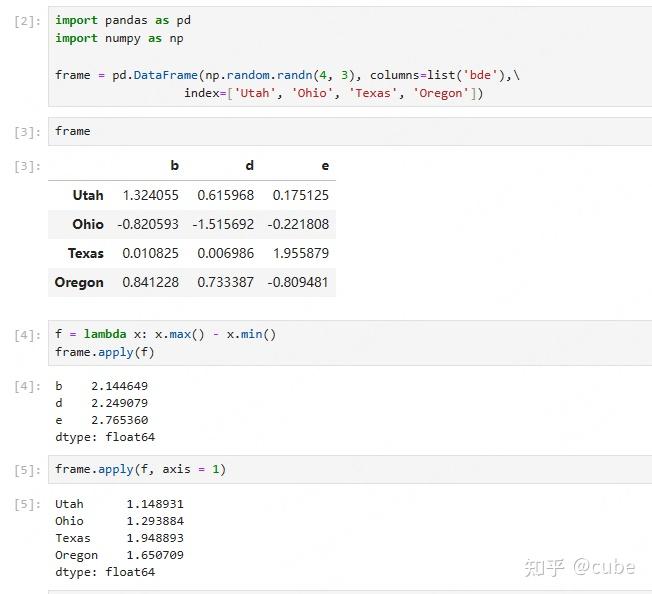Screen dimensions: 652x594
Task: Click column header d in dataframe
Action: point(249,166)
